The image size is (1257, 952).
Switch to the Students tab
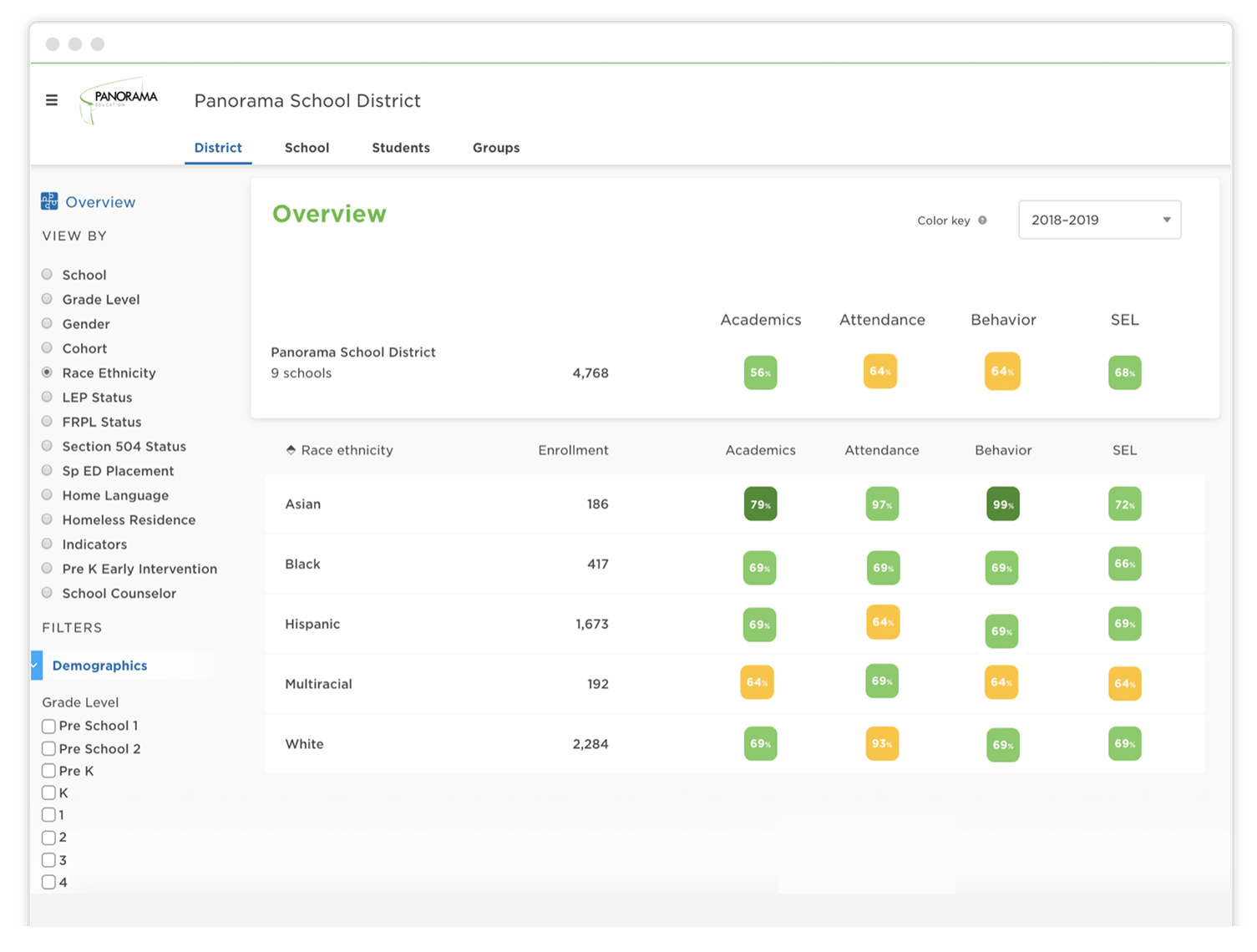tap(400, 147)
